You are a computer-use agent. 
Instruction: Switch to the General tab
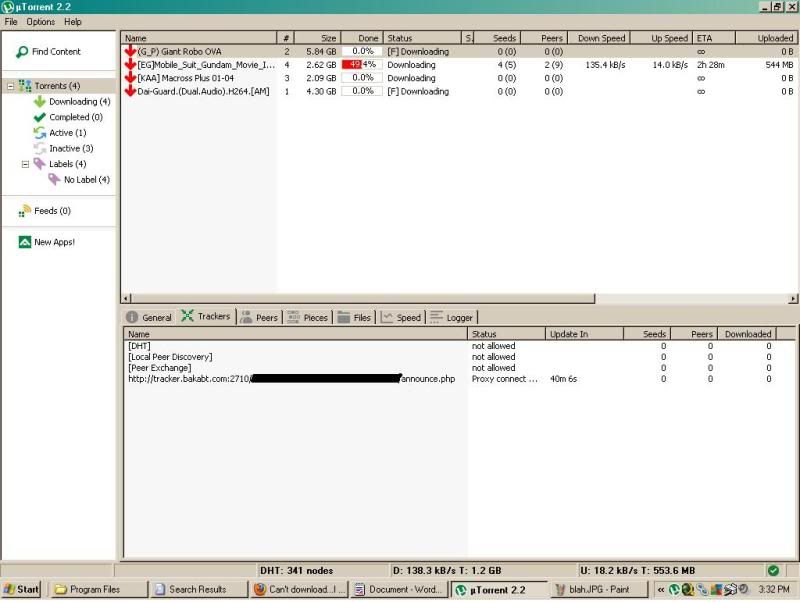149,317
